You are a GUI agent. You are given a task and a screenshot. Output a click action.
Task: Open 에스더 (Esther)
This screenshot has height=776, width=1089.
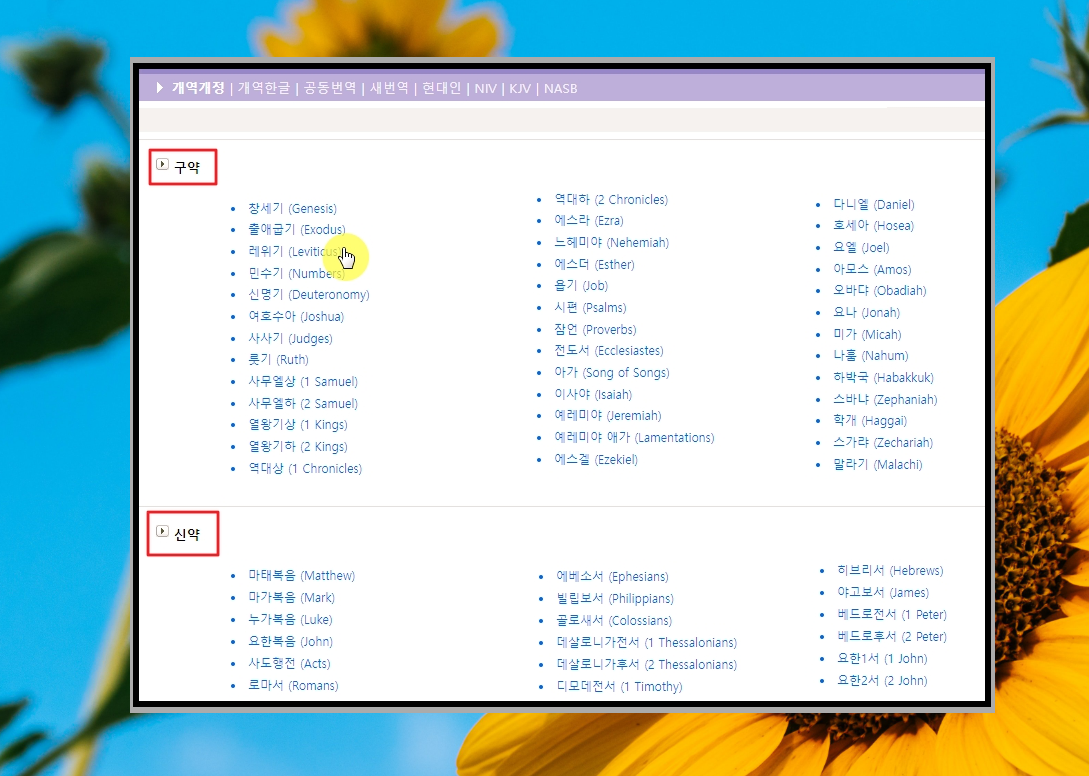pyautogui.click(x=594, y=264)
